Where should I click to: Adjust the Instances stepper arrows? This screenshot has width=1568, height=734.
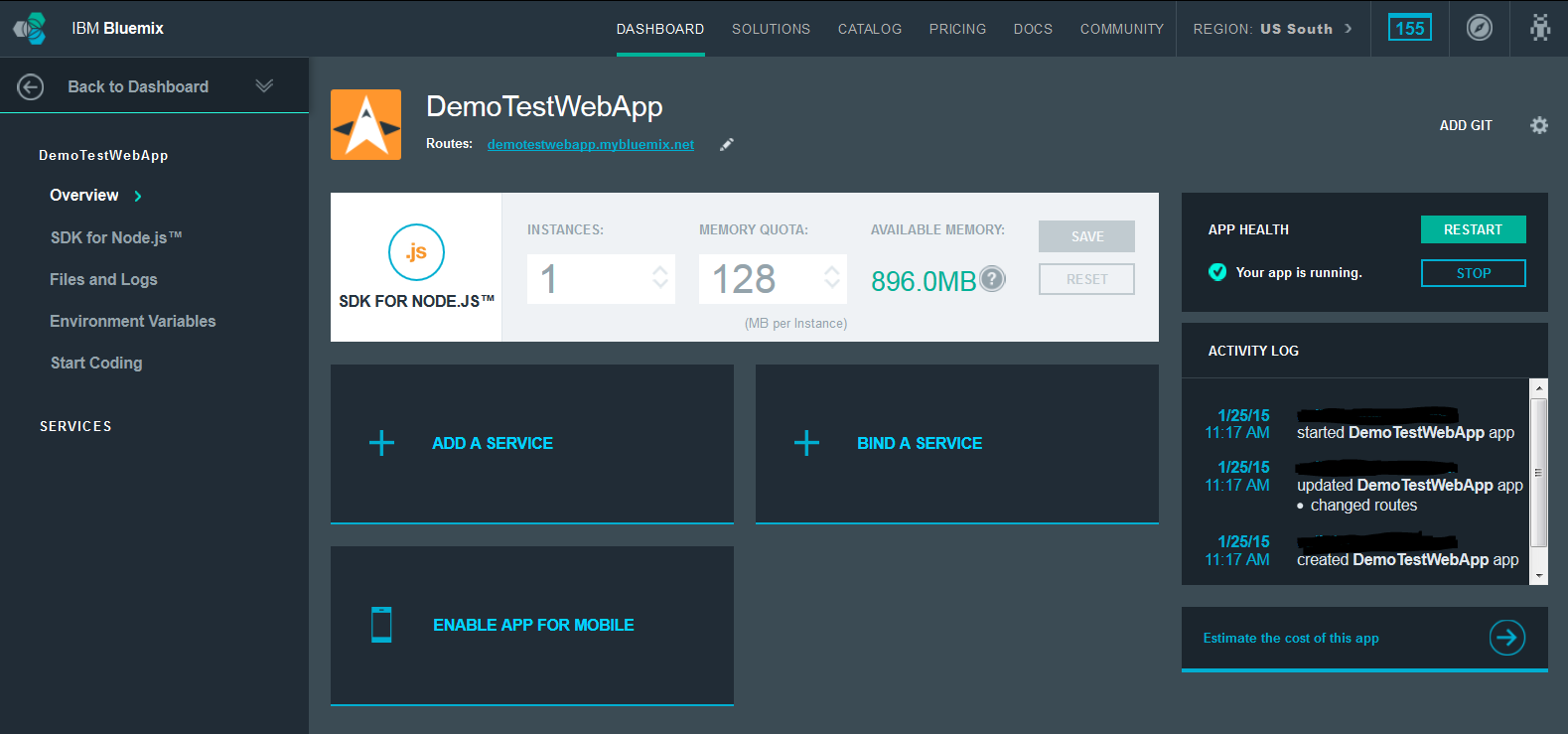click(x=659, y=277)
